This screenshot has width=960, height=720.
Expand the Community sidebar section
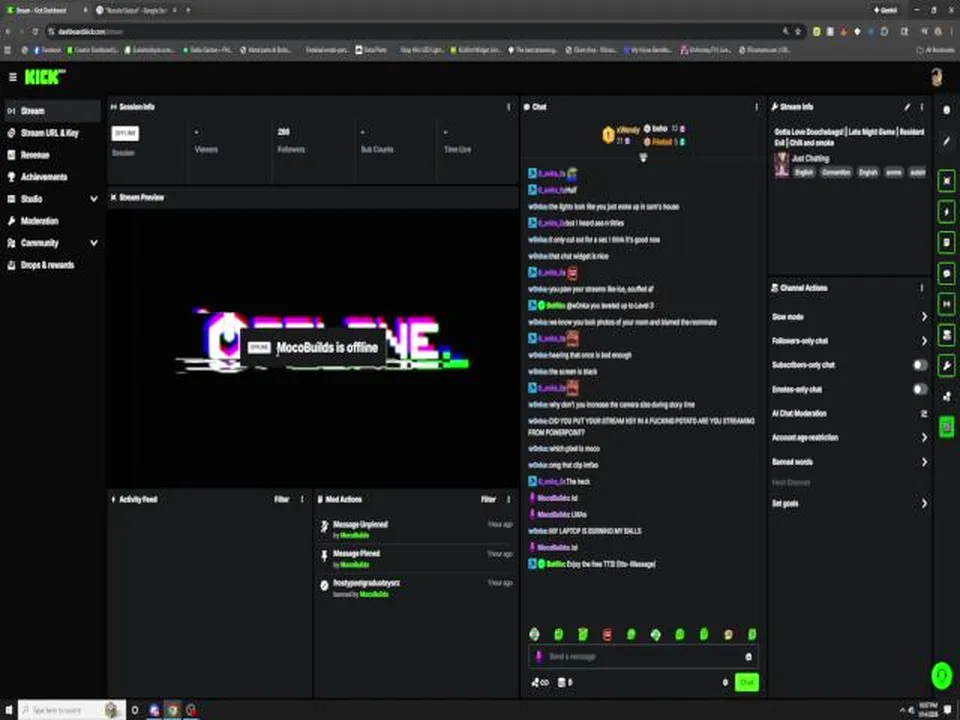click(x=94, y=243)
